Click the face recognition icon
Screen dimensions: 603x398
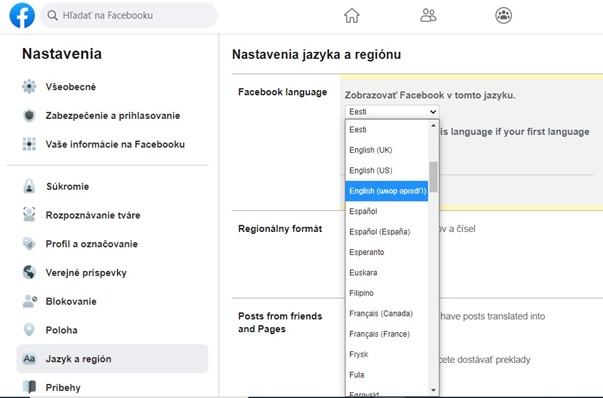coord(29,215)
